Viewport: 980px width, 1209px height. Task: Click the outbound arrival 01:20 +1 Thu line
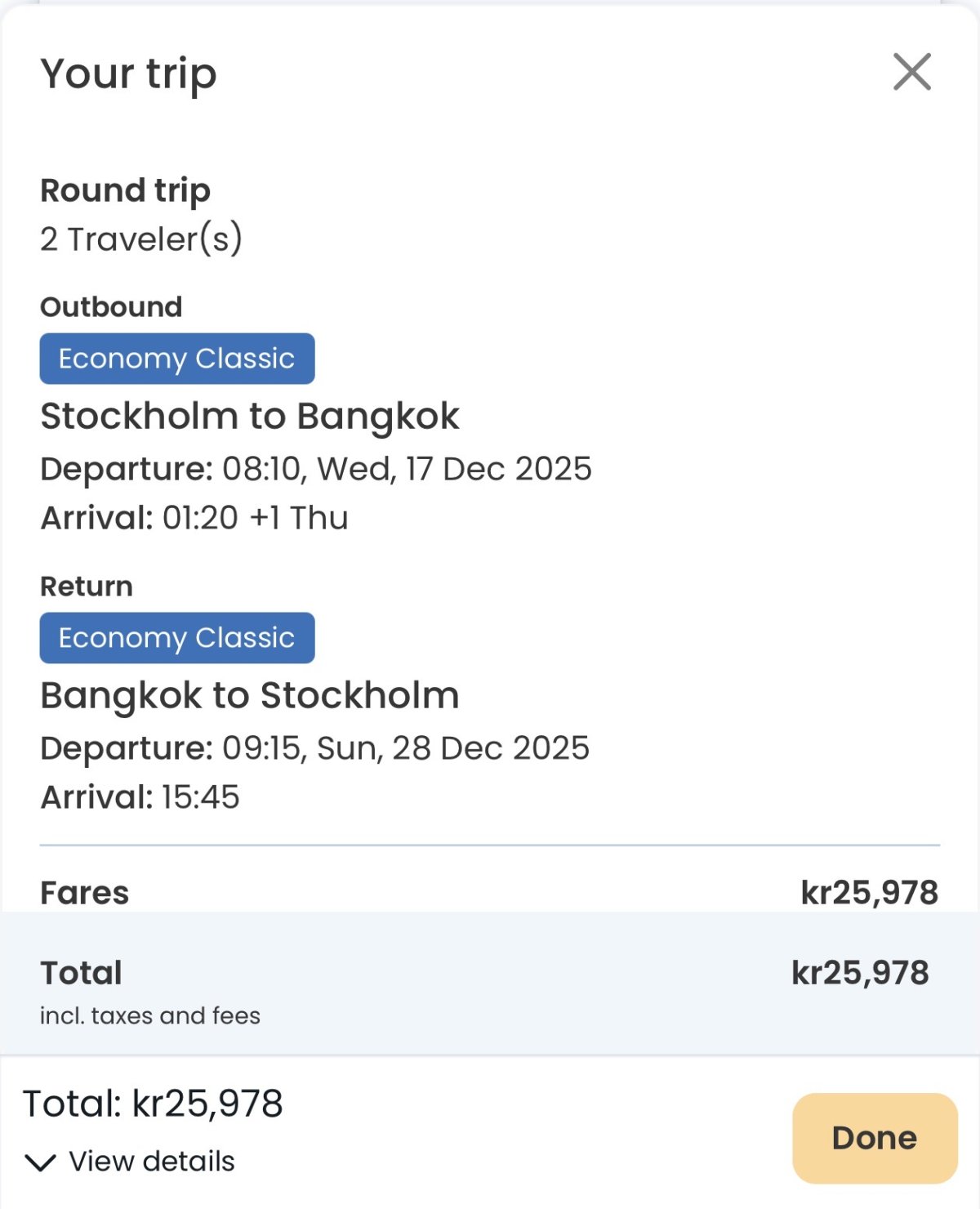click(x=194, y=518)
